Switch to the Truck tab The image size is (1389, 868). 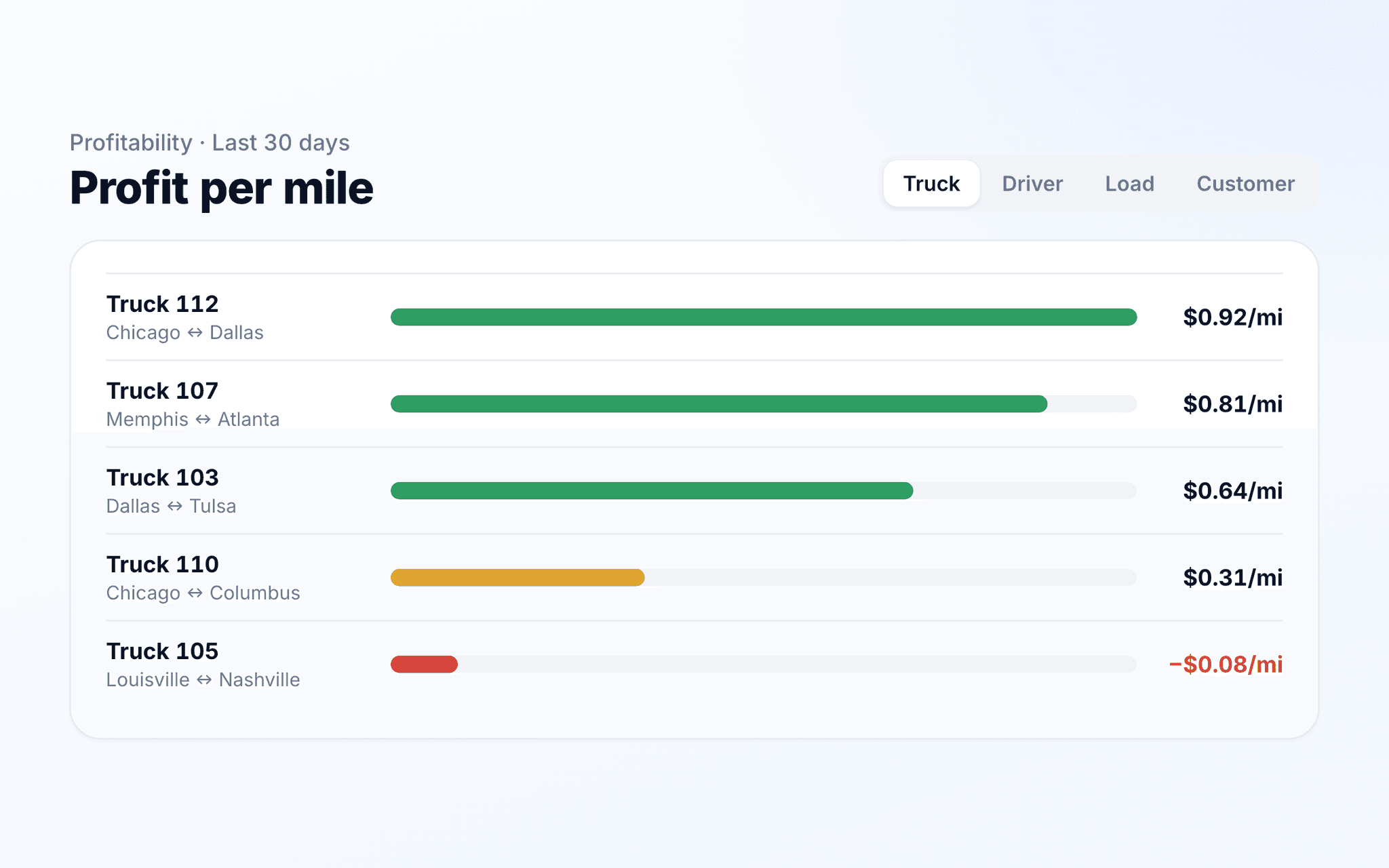(x=931, y=184)
